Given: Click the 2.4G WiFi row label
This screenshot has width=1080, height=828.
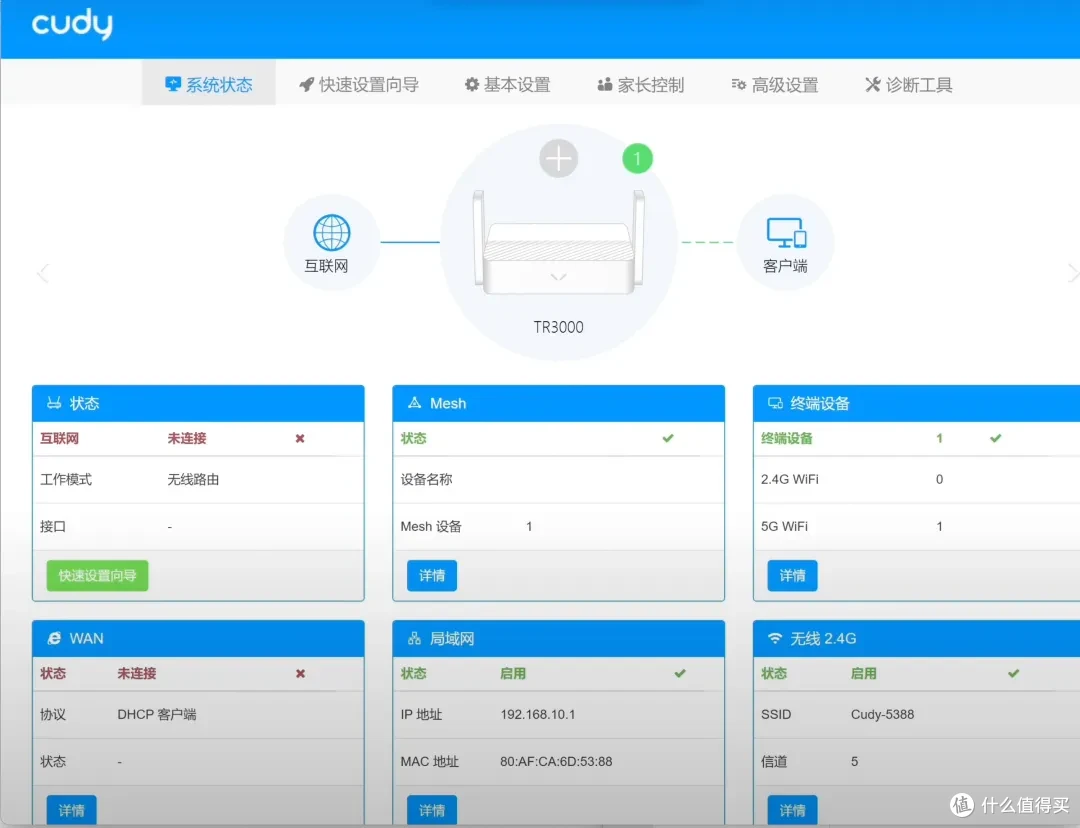Looking at the screenshot, I should 789,479.
